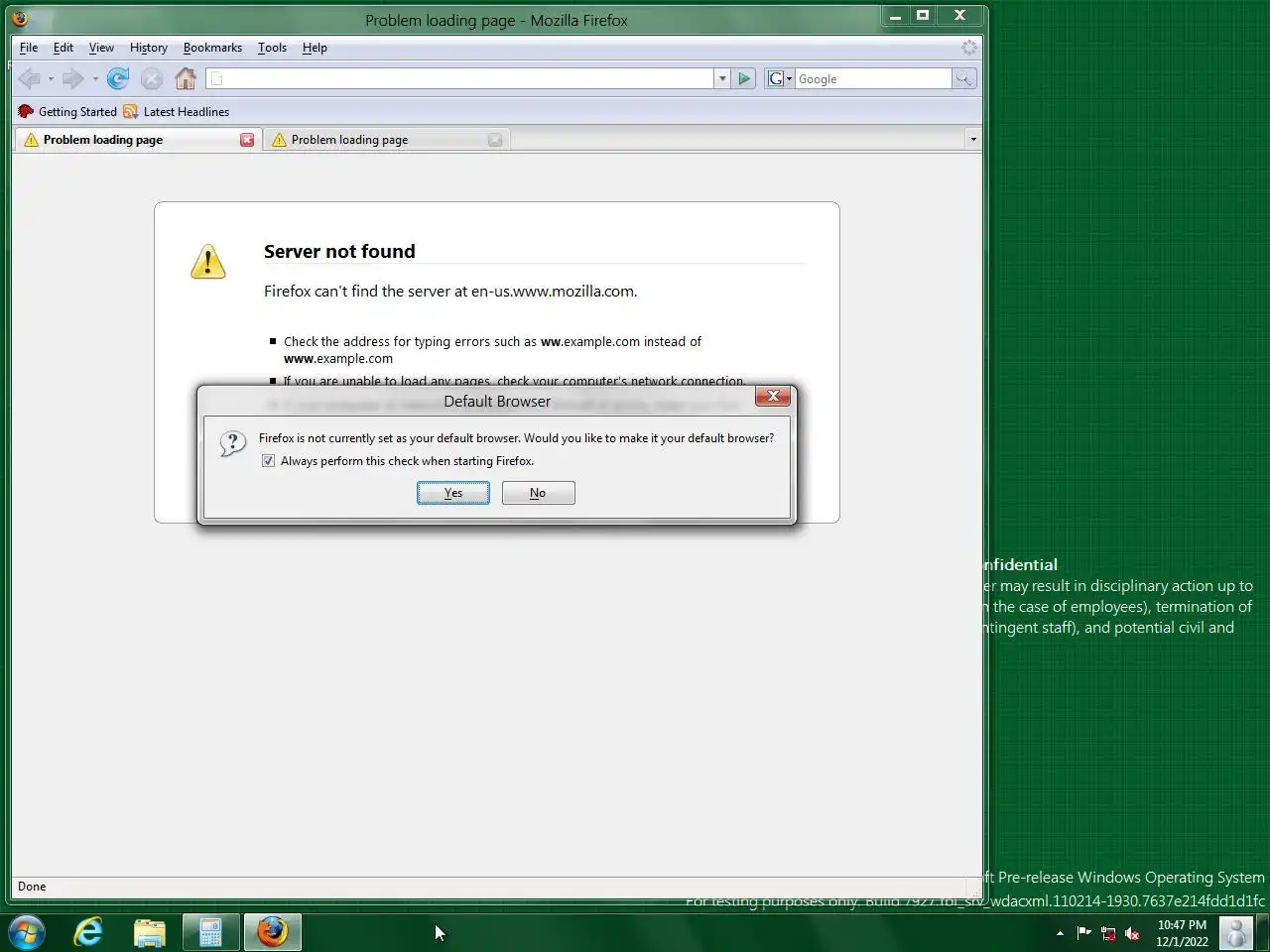This screenshot has height=952, width=1270.
Task: Open the Getting Started bookmark
Action: coord(67,112)
